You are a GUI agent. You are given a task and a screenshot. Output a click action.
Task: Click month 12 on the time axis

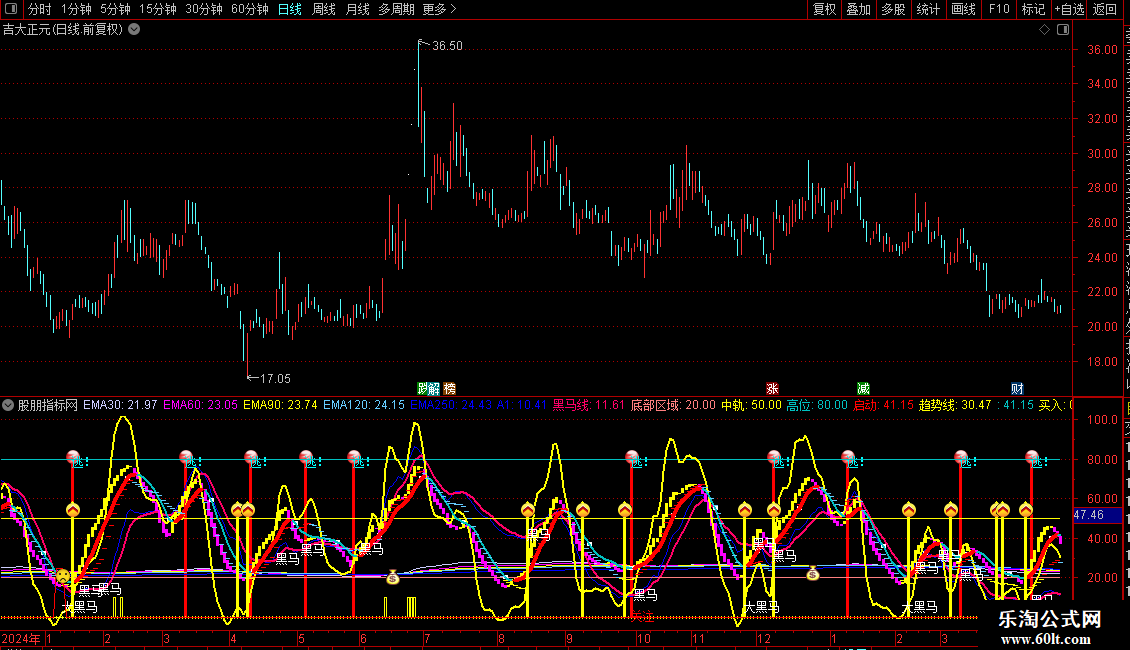[764, 638]
